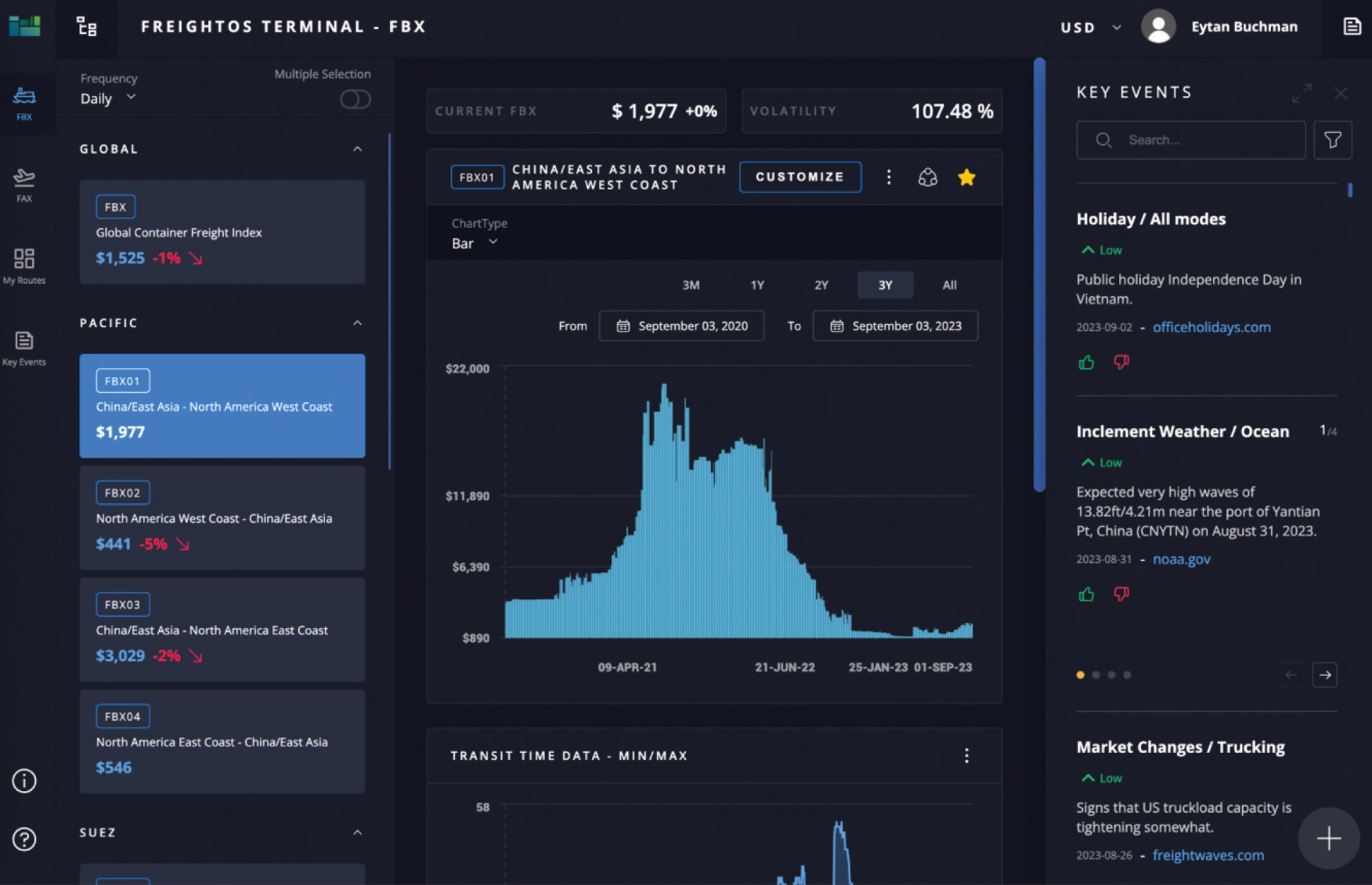Collapse the Suez section
Image resolution: width=1372 pixels, height=885 pixels.
[x=357, y=832]
